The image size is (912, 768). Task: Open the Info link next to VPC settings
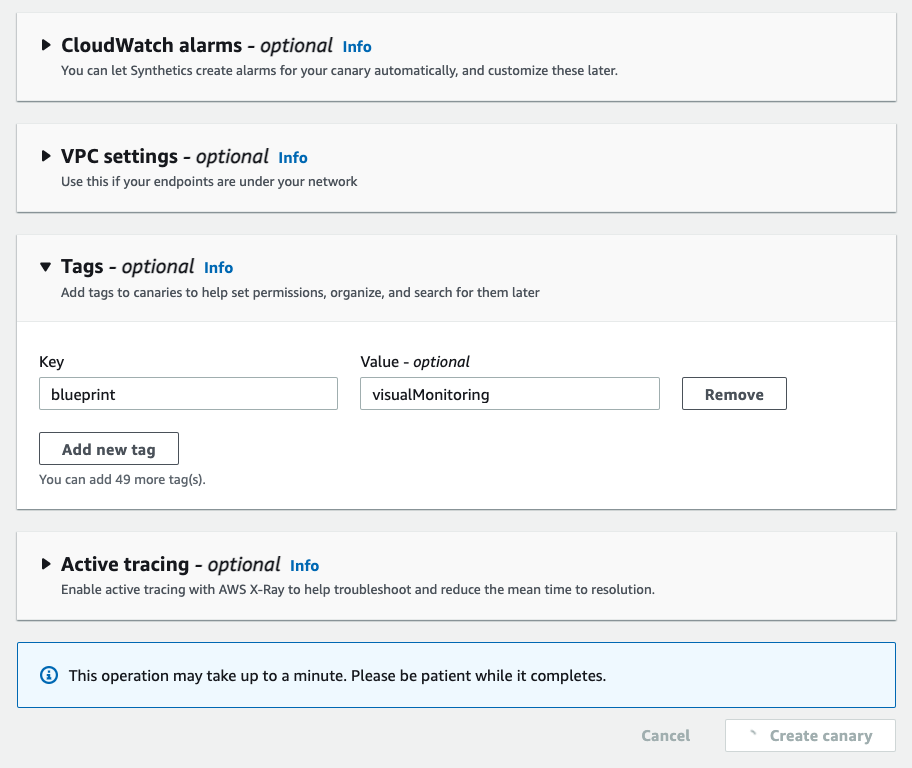[293, 157]
